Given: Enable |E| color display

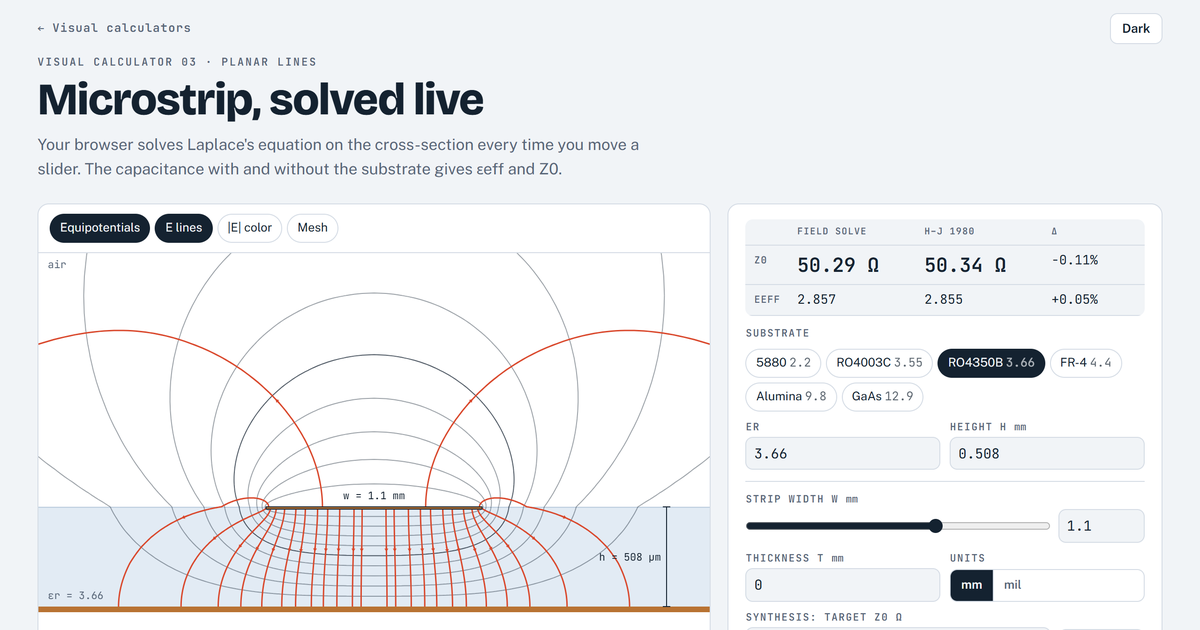Looking at the screenshot, I should 250,228.
